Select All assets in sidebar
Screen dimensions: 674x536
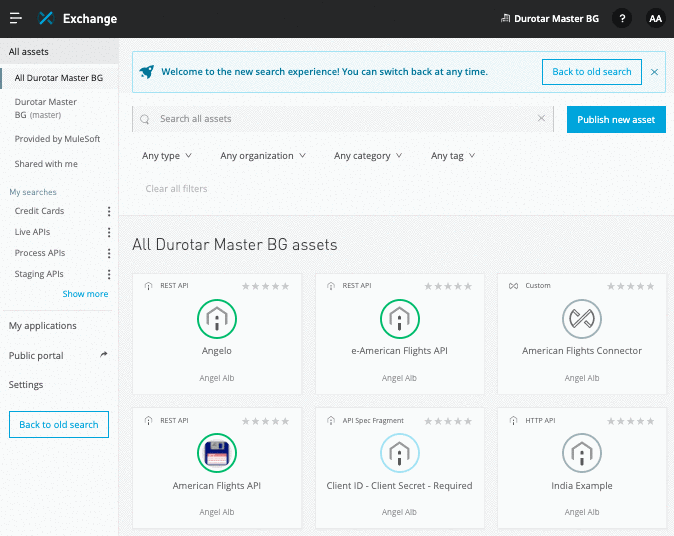click(59, 52)
